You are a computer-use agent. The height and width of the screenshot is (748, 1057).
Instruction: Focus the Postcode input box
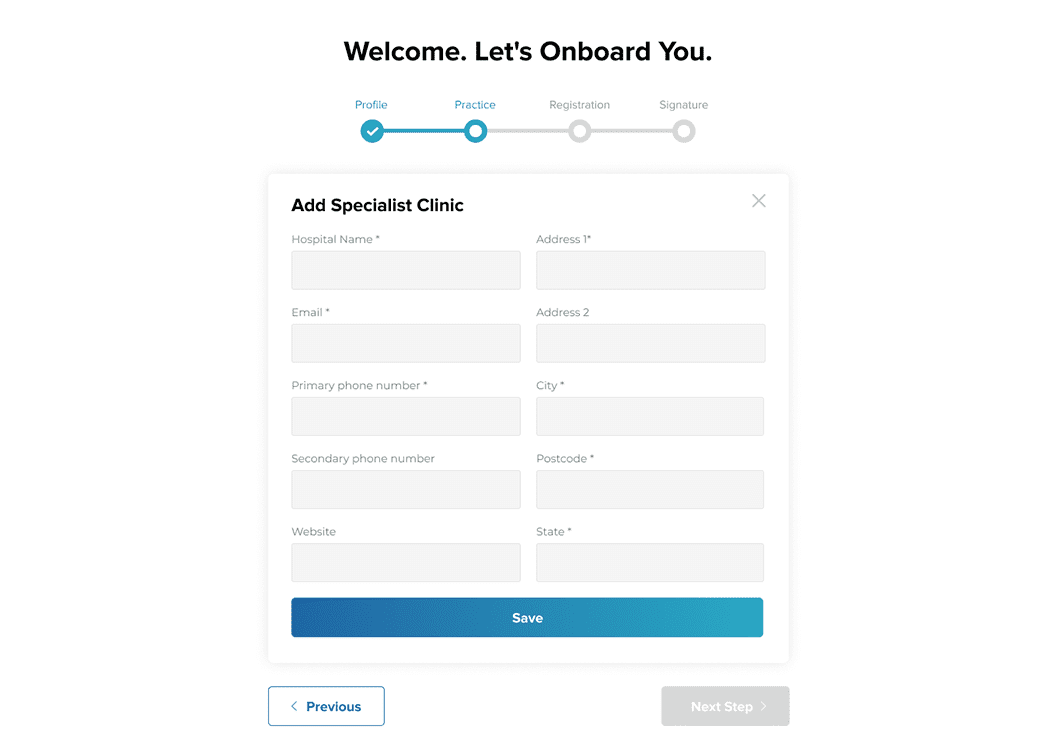point(650,489)
